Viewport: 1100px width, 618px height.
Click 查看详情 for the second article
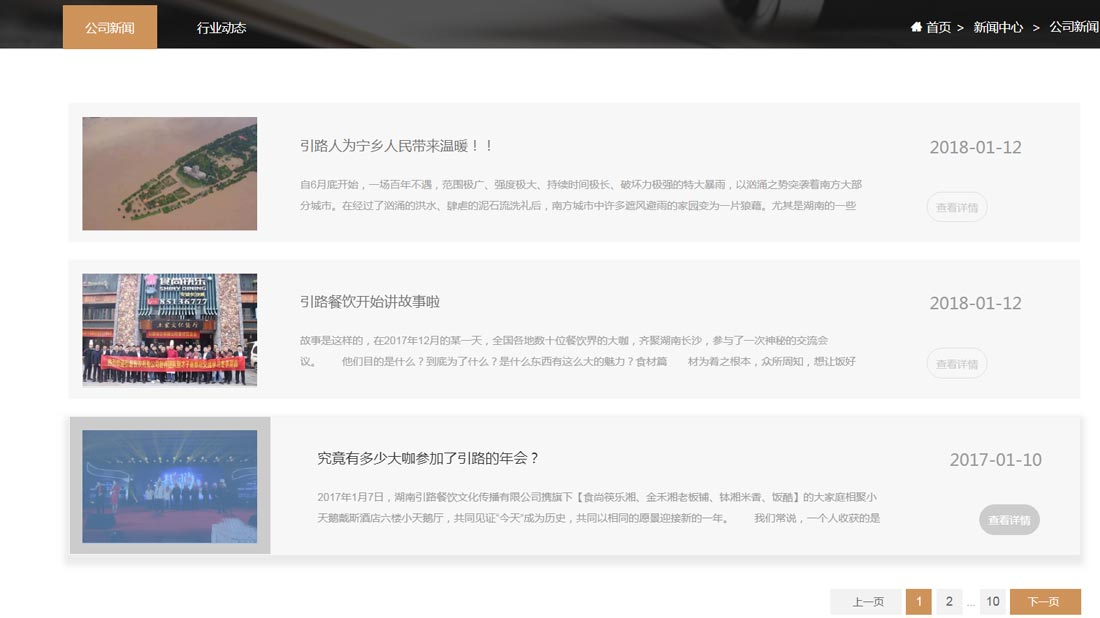coord(957,364)
